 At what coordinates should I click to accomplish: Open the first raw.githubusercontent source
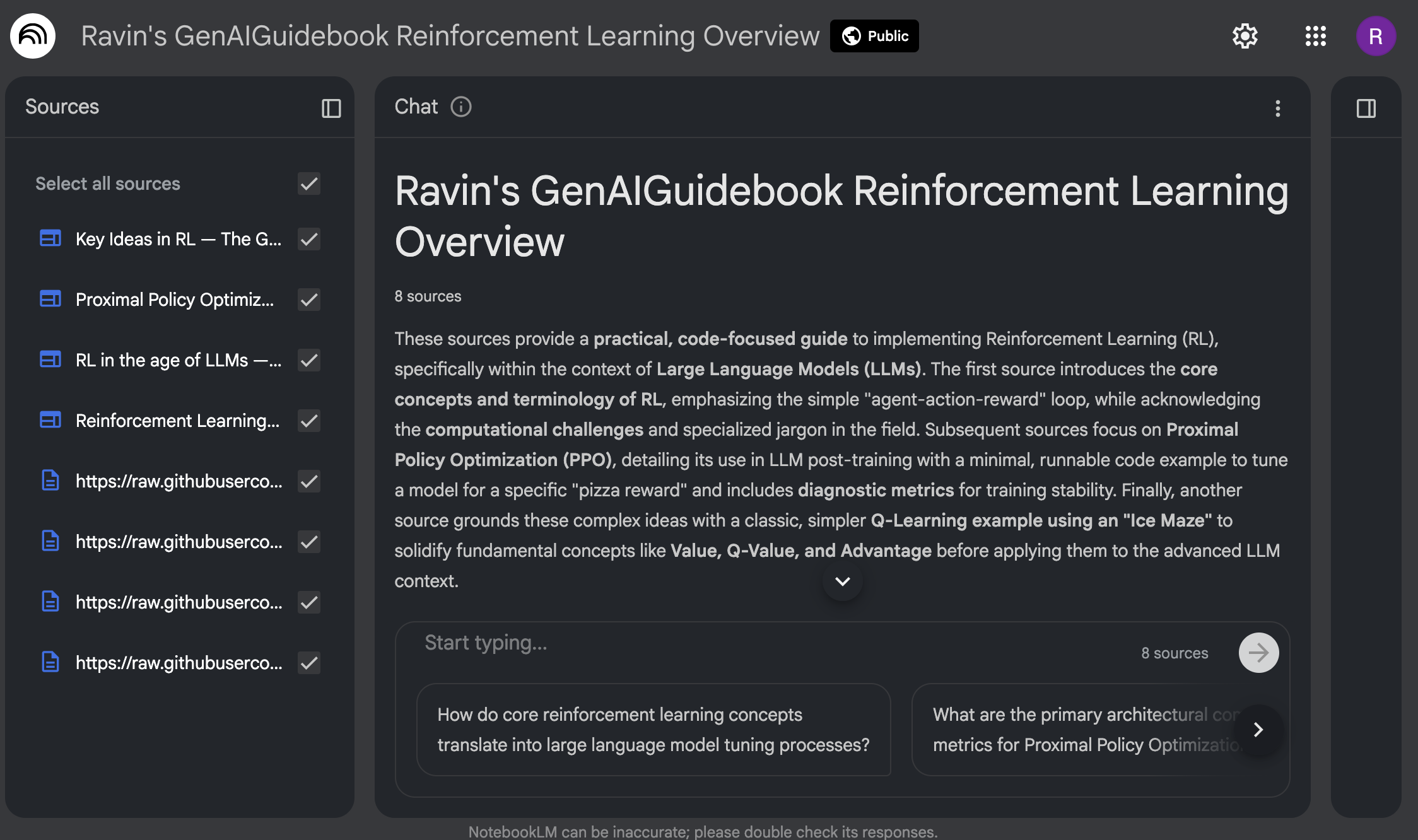click(x=179, y=481)
